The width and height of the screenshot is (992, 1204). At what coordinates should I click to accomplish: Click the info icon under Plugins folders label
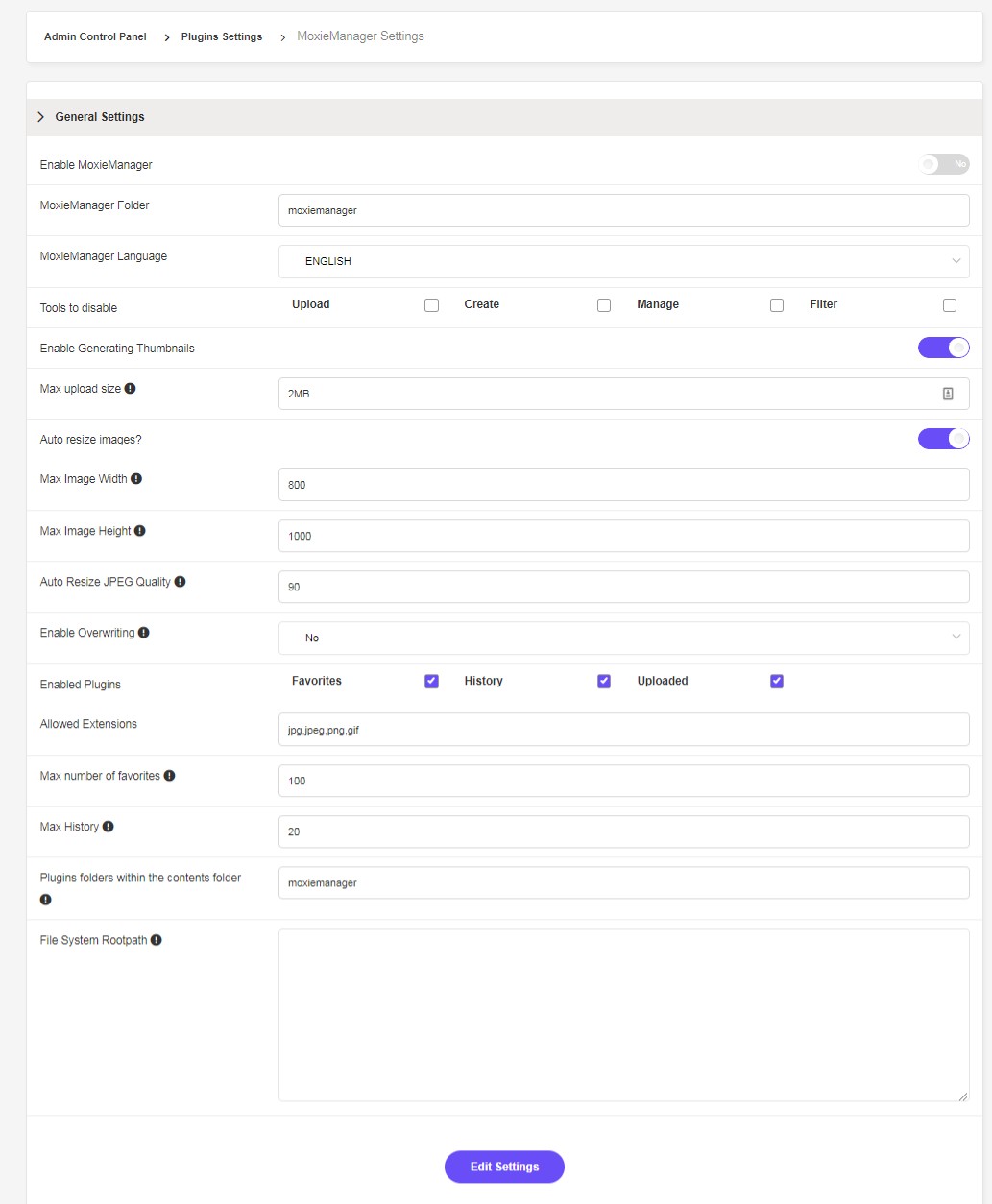click(45, 900)
